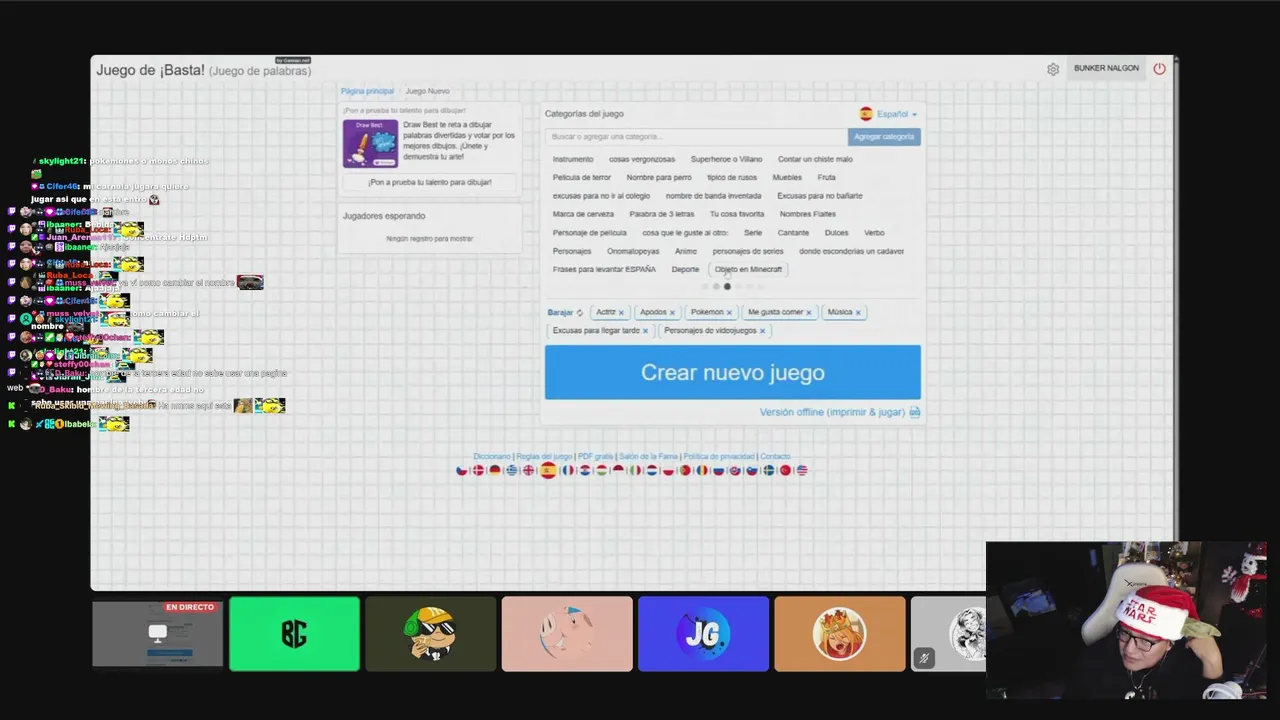Add the Deporte category
The width and height of the screenshot is (1280, 720).
tap(685, 270)
